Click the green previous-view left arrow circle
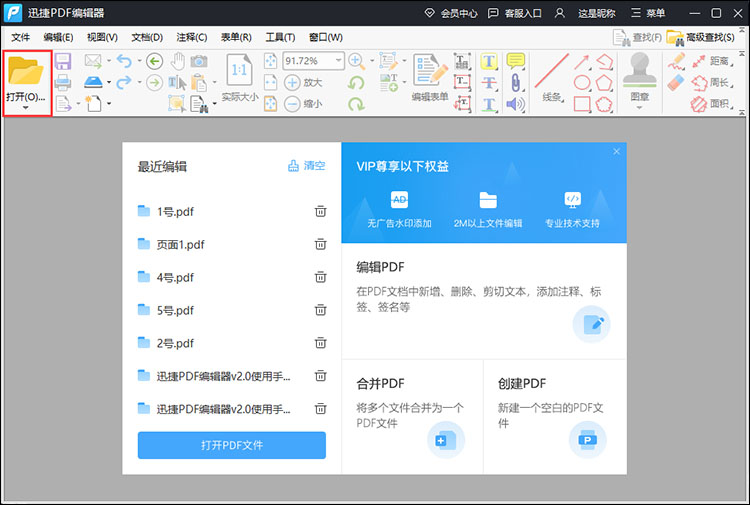This screenshot has height=505, width=750. (154, 61)
